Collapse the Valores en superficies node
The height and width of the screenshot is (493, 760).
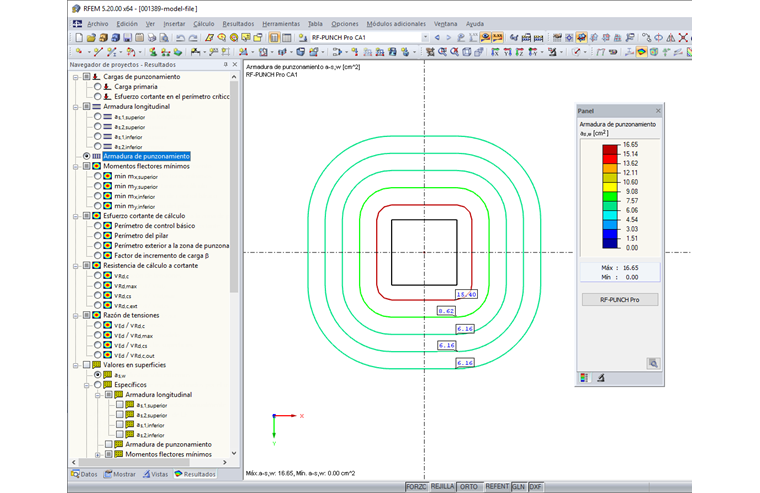click(x=76, y=365)
